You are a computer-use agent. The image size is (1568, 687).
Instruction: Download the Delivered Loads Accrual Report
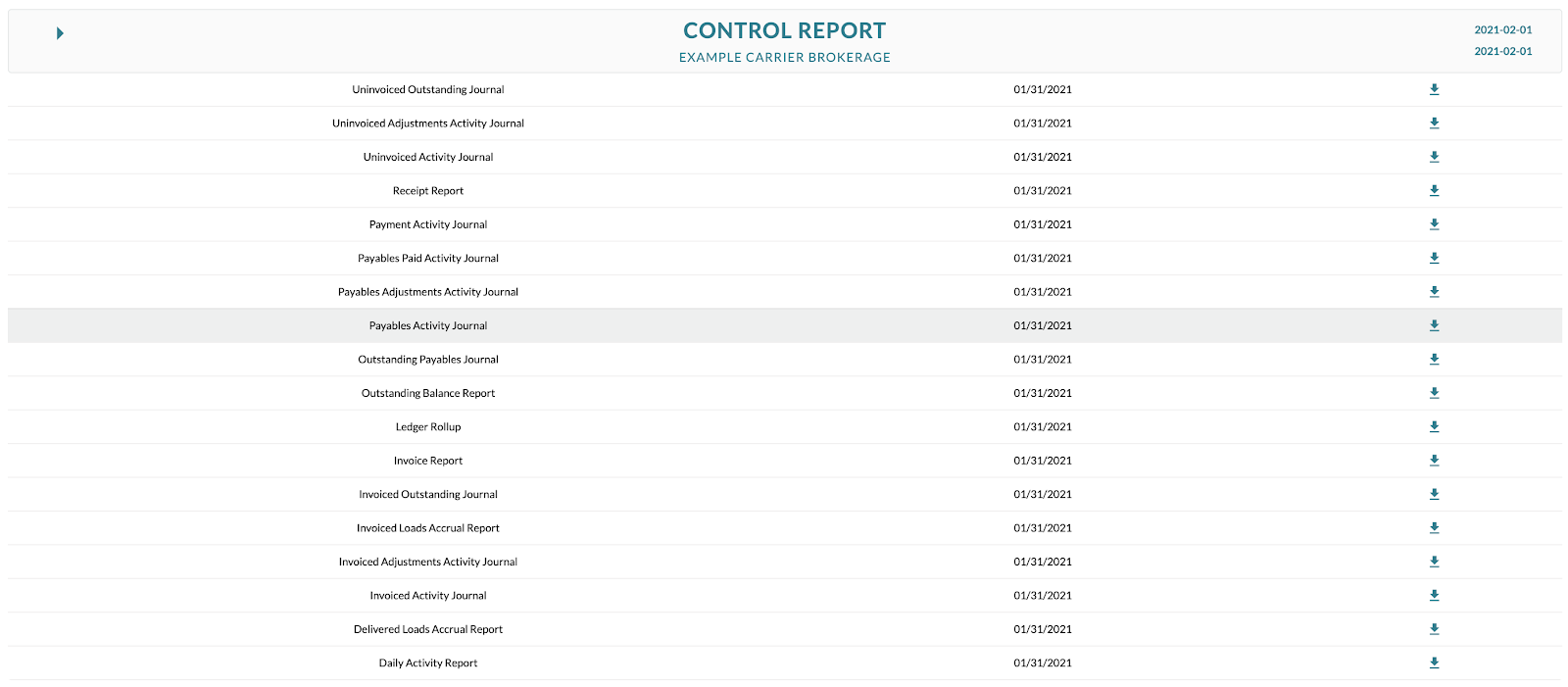(x=1434, y=628)
